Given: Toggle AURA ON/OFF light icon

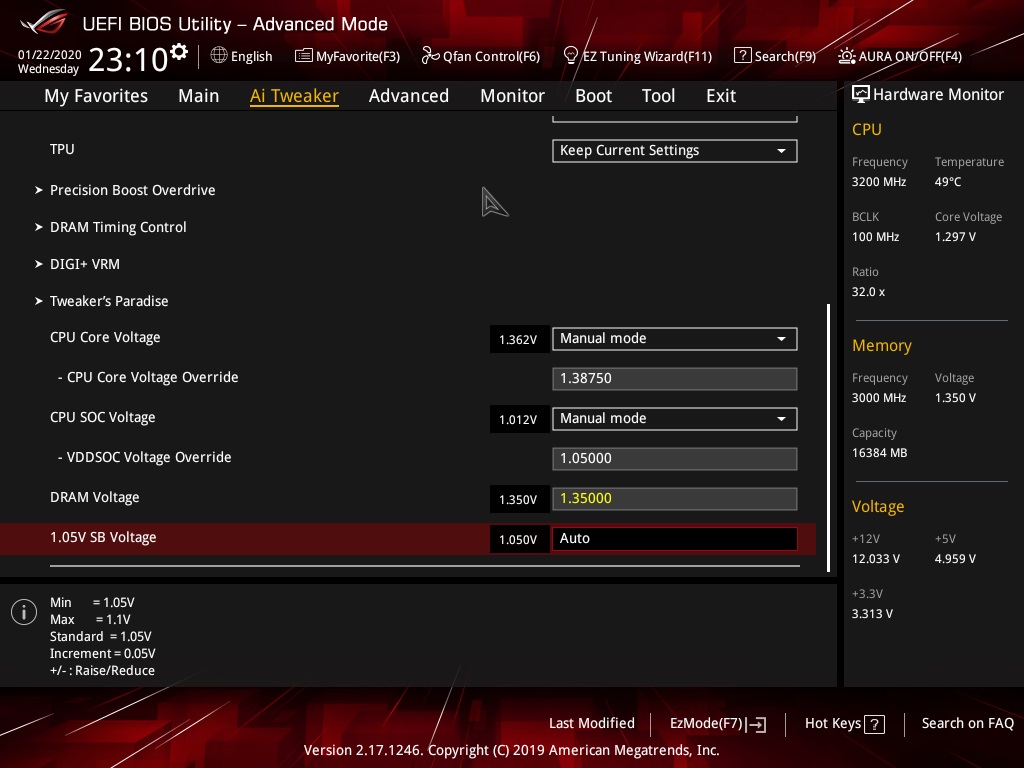Looking at the screenshot, I should [x=846, y=56].
